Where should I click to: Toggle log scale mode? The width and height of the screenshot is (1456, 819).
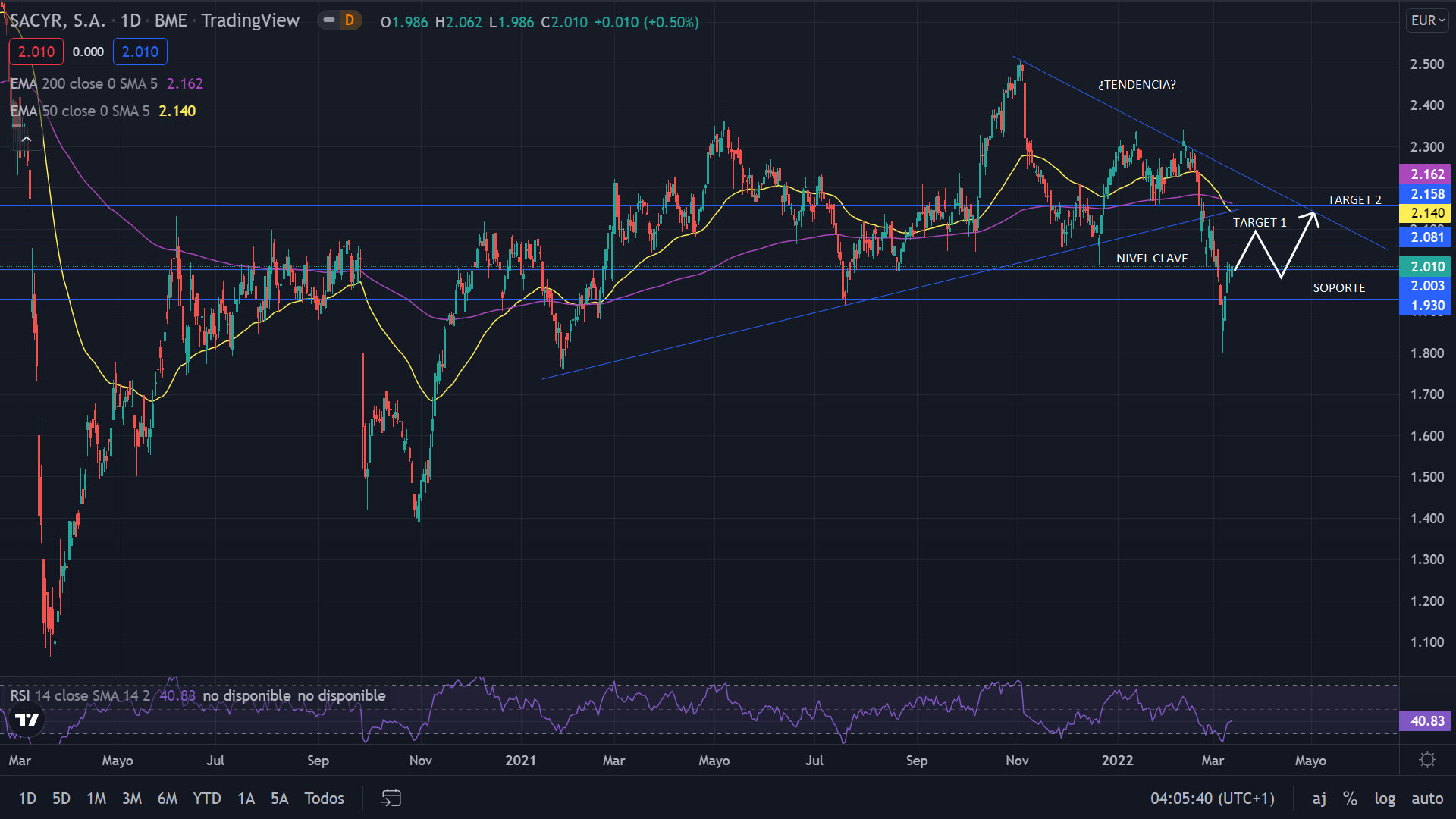1385,799
